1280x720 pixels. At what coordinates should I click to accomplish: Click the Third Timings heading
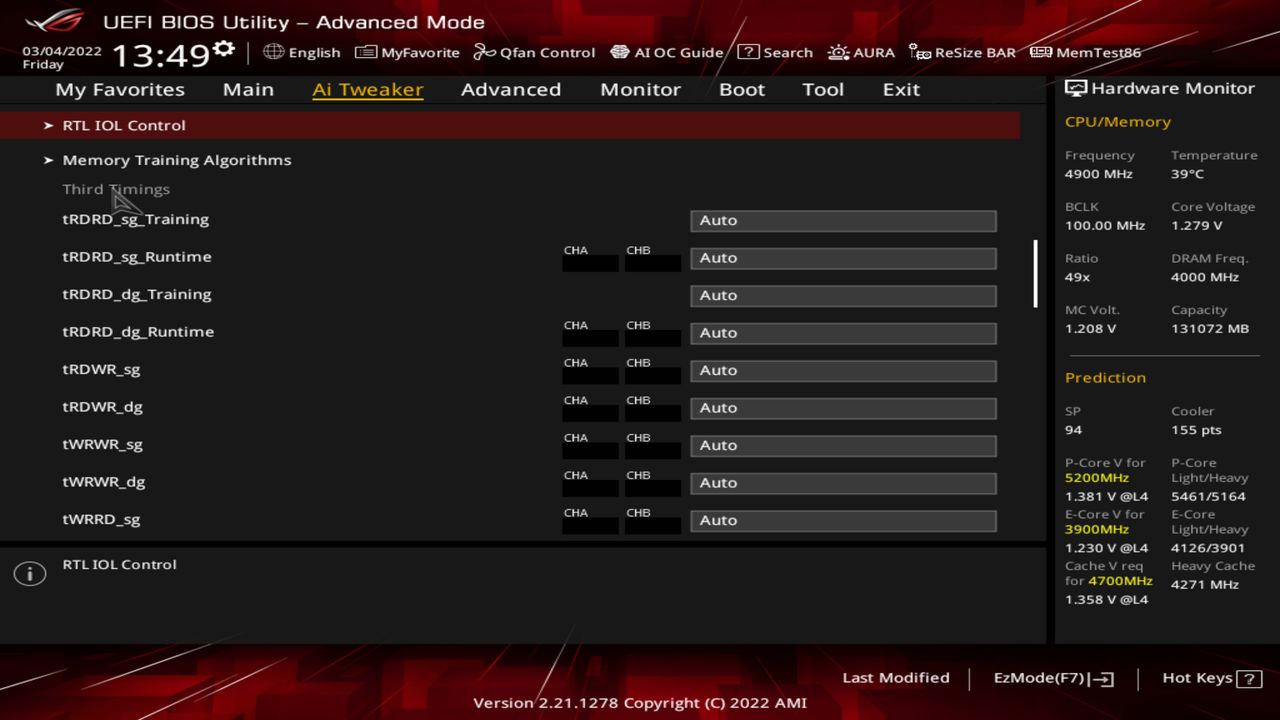point(116,189)
